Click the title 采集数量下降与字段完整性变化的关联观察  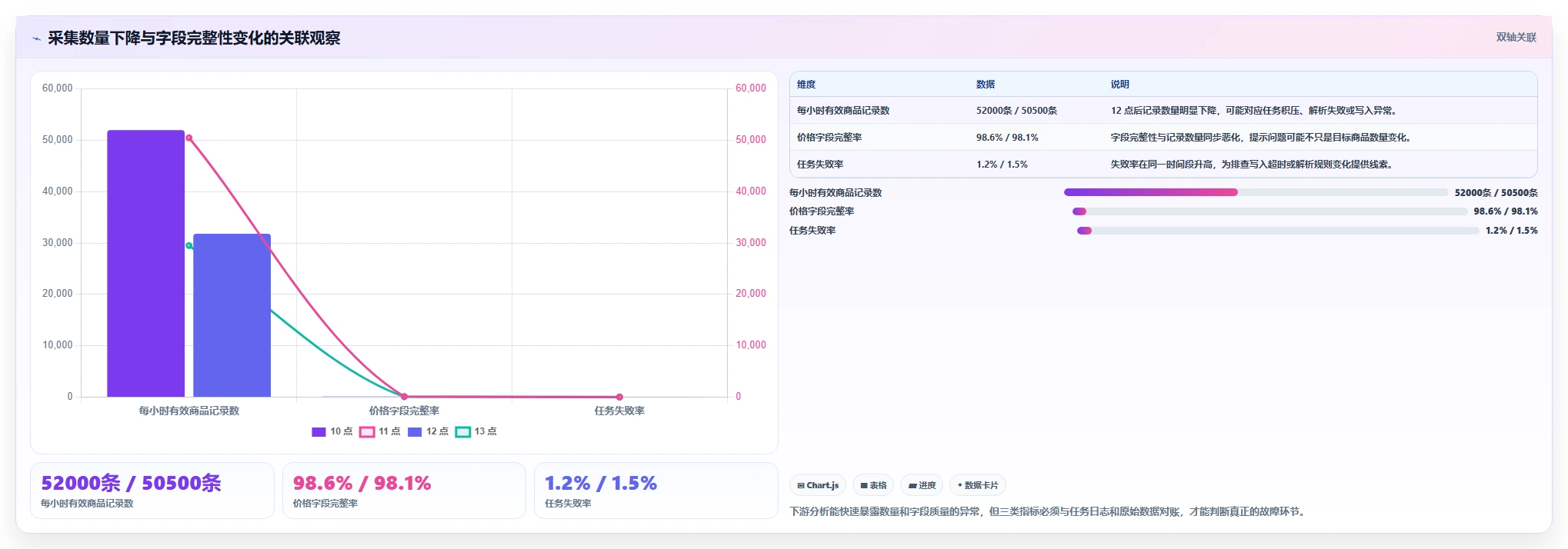point(194,38)
